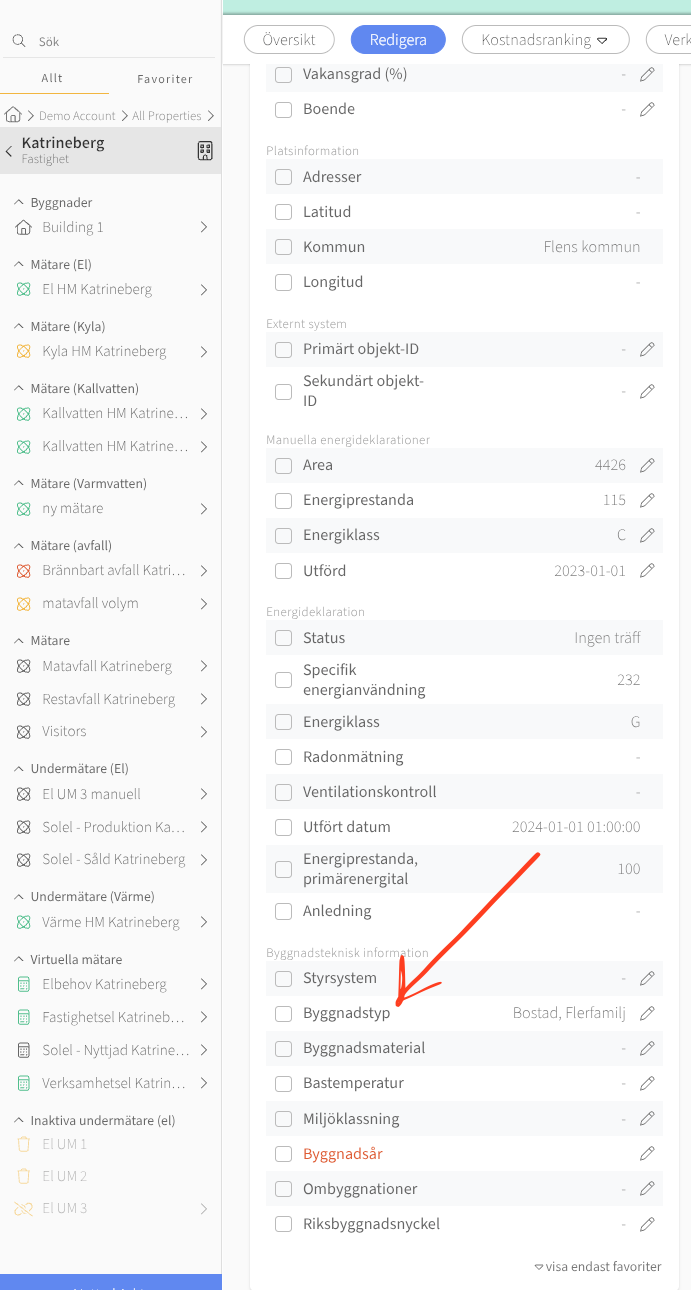Switch to the Översikt tab
691x1290 pixels.
tap(289, 40)
